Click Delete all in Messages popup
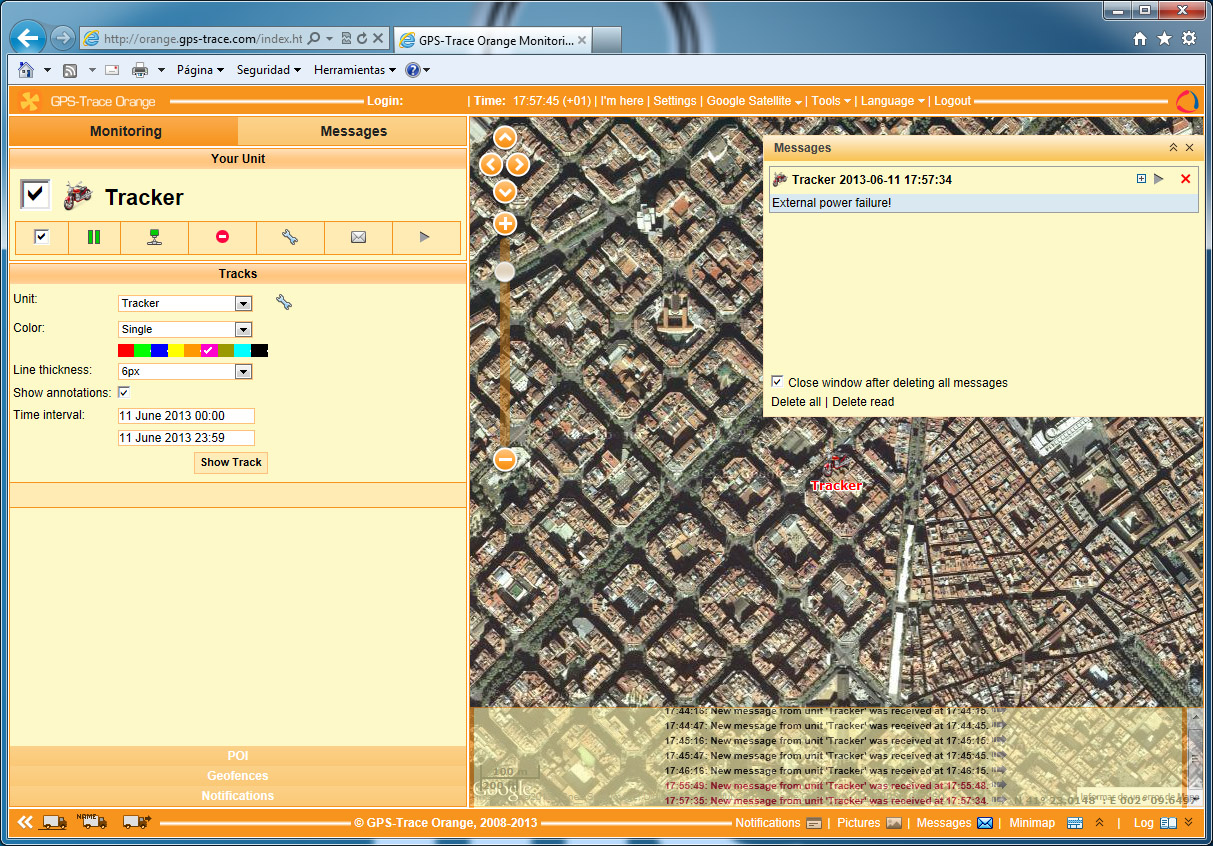The image size is (1213, 846). pos(796,401)
